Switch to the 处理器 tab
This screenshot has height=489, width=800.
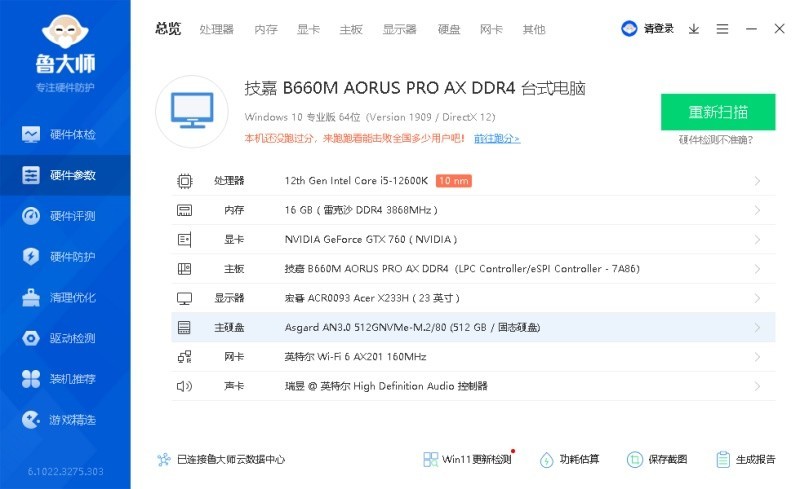pos(216,30)
